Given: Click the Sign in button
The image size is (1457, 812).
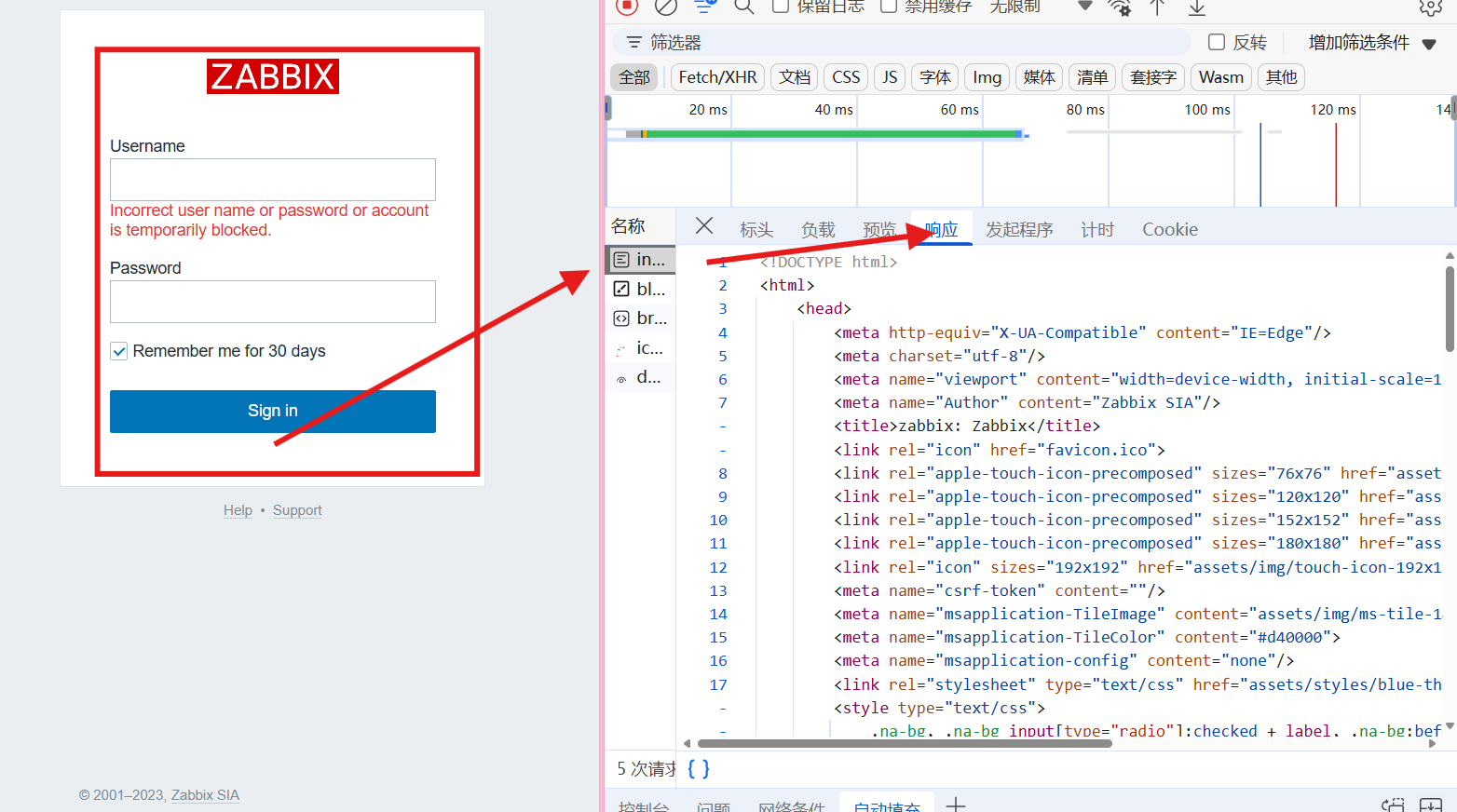Looking at the screenshot, I should point(273,412).
